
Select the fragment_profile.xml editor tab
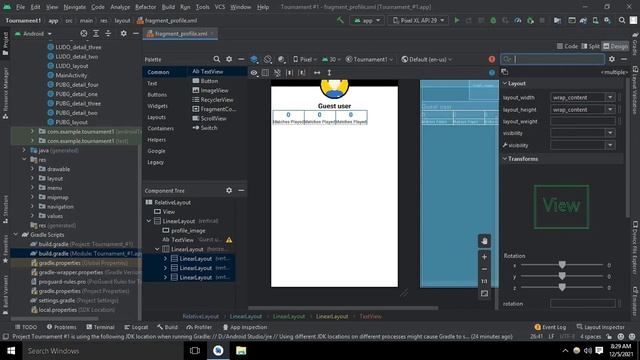pyautogui.click(x=181, y=33)
